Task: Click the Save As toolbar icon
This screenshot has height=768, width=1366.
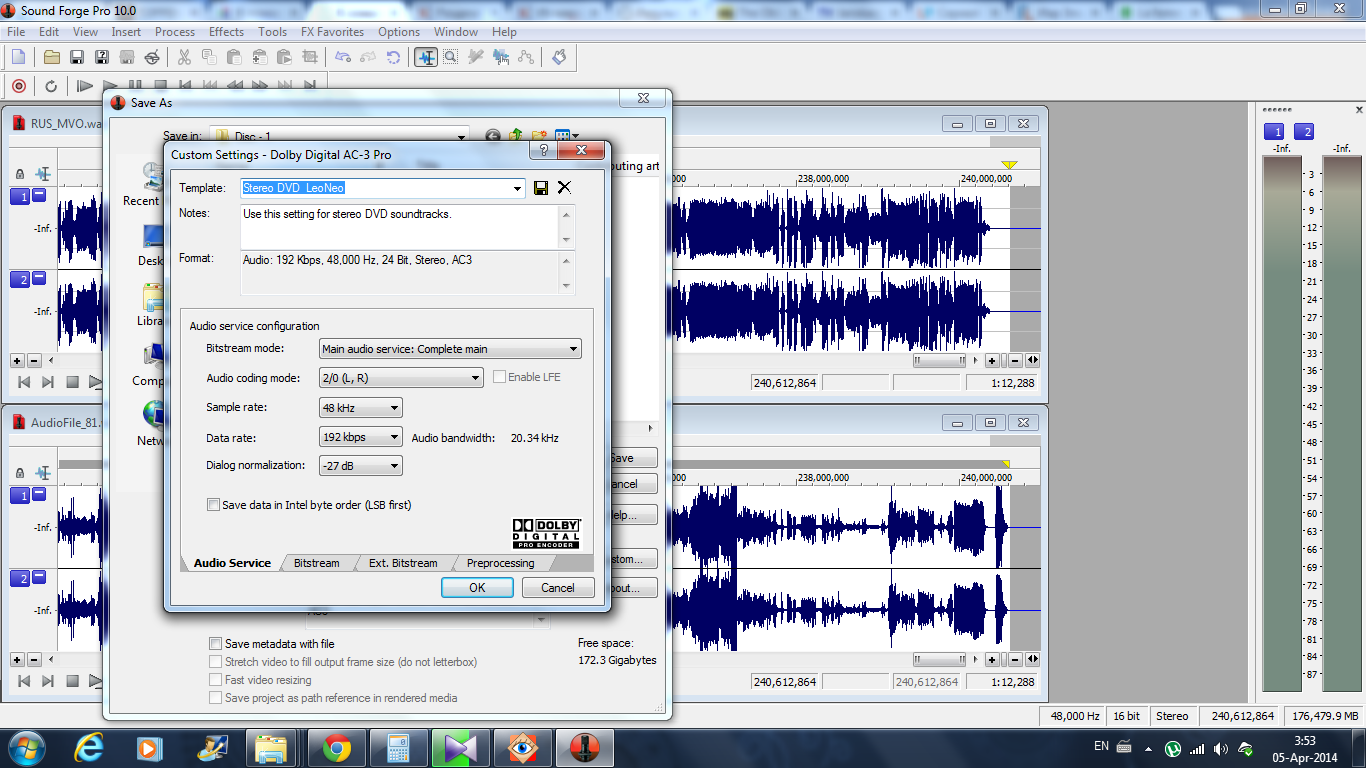Action: click(x=101, y=57)
